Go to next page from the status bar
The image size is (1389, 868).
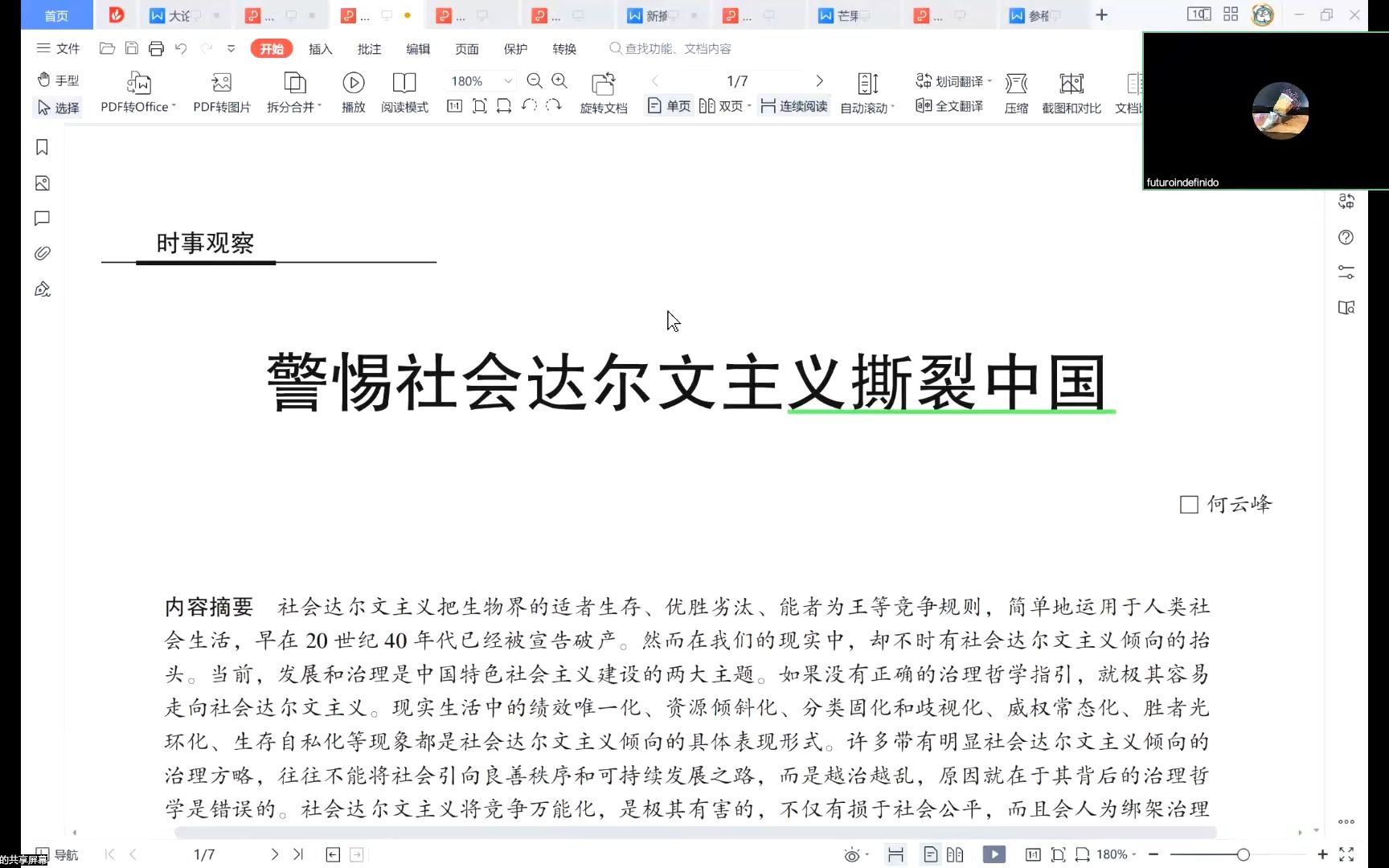click(x=275, y=854)
